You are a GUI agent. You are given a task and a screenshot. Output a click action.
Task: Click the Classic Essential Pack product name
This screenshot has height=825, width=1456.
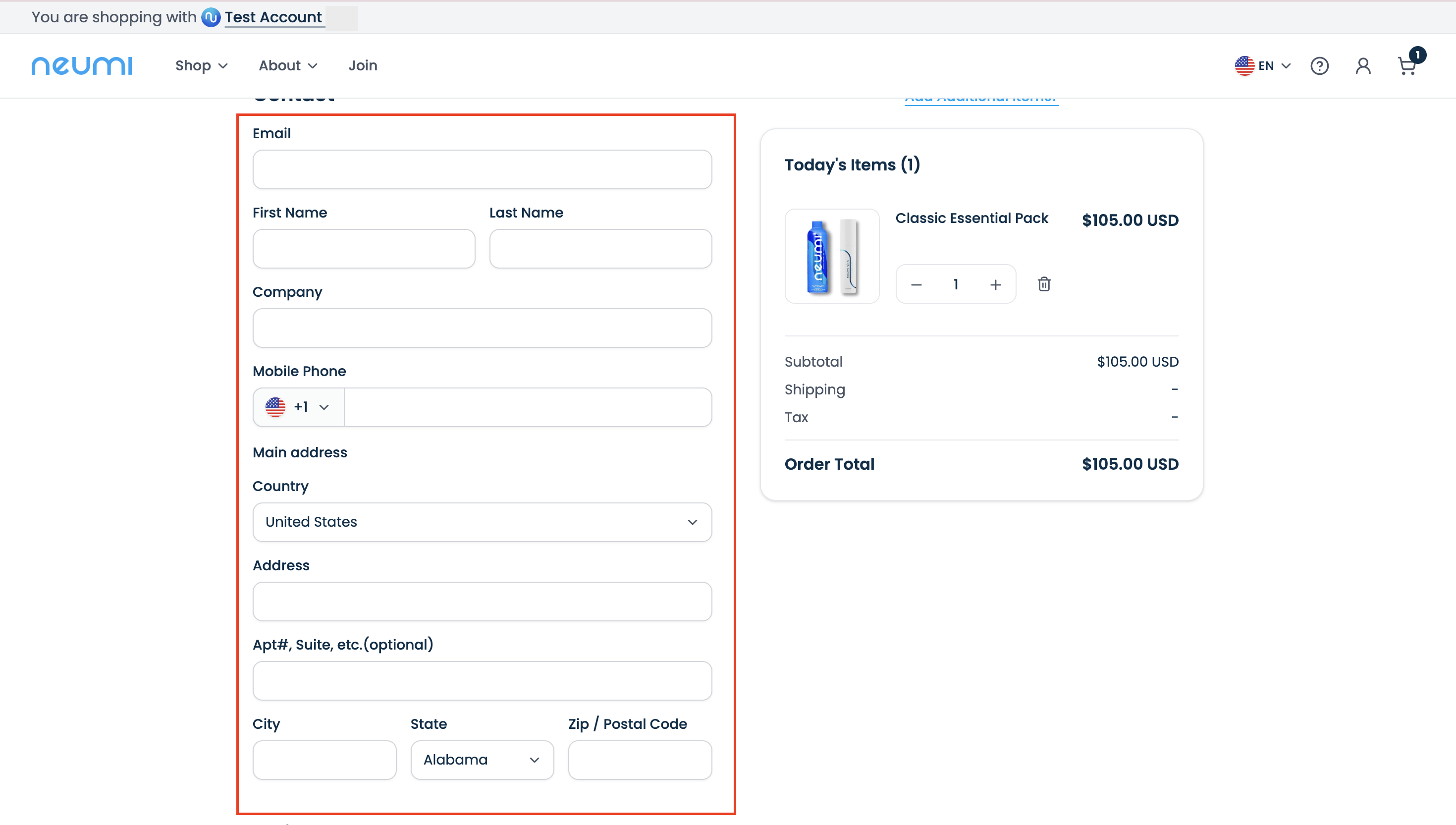971,218
